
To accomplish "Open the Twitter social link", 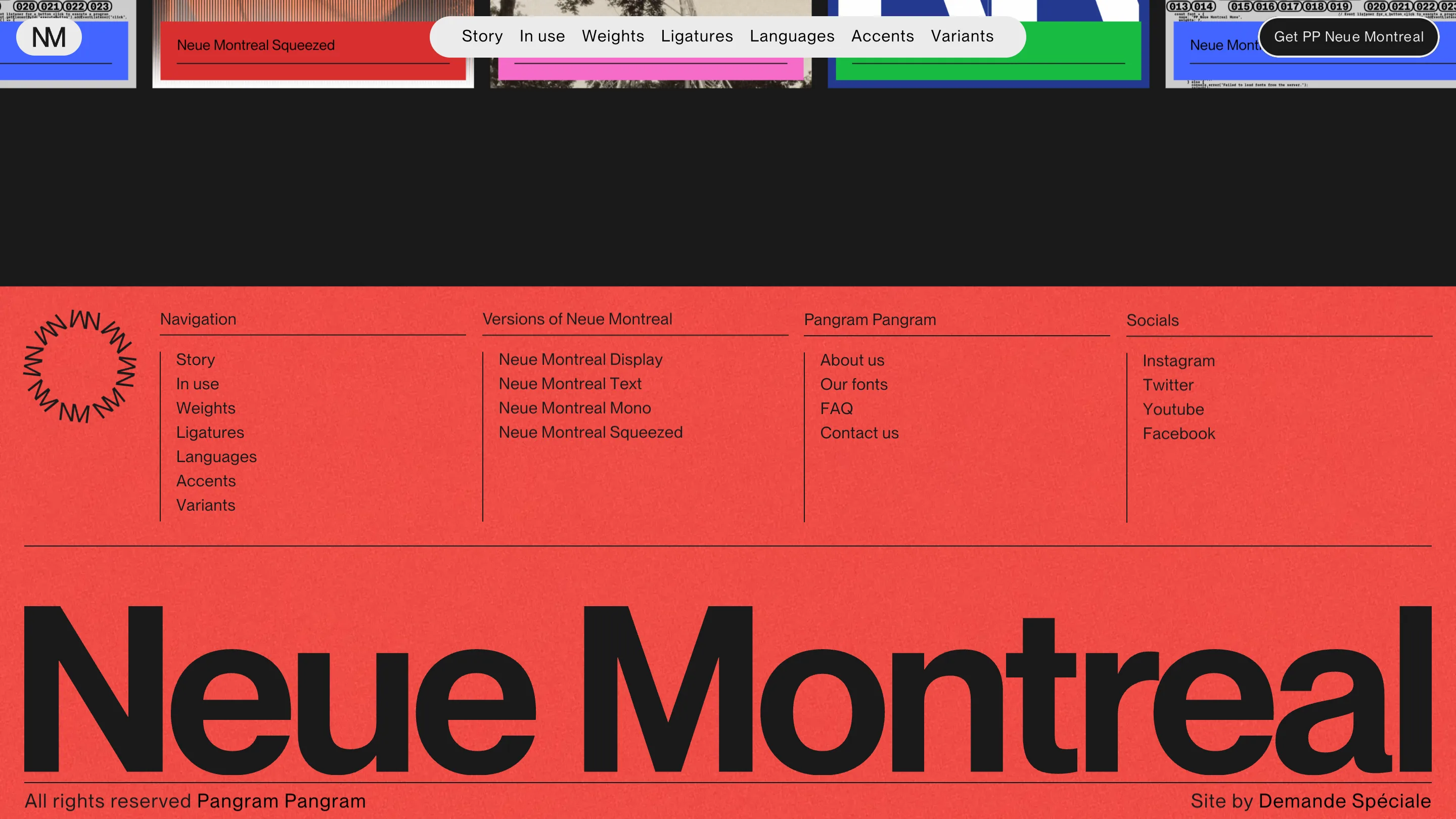I will 1168,385.
